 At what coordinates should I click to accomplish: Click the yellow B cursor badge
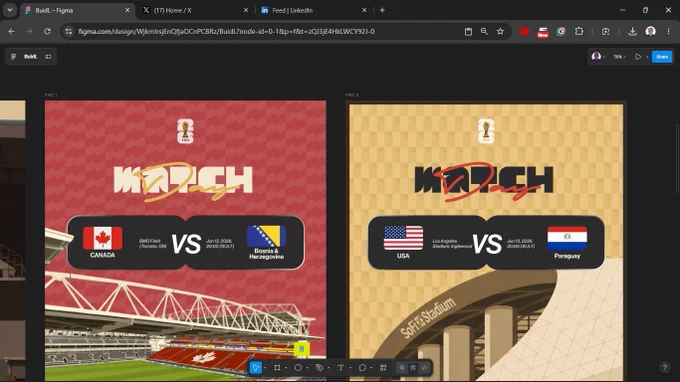[x=301, y=349]
